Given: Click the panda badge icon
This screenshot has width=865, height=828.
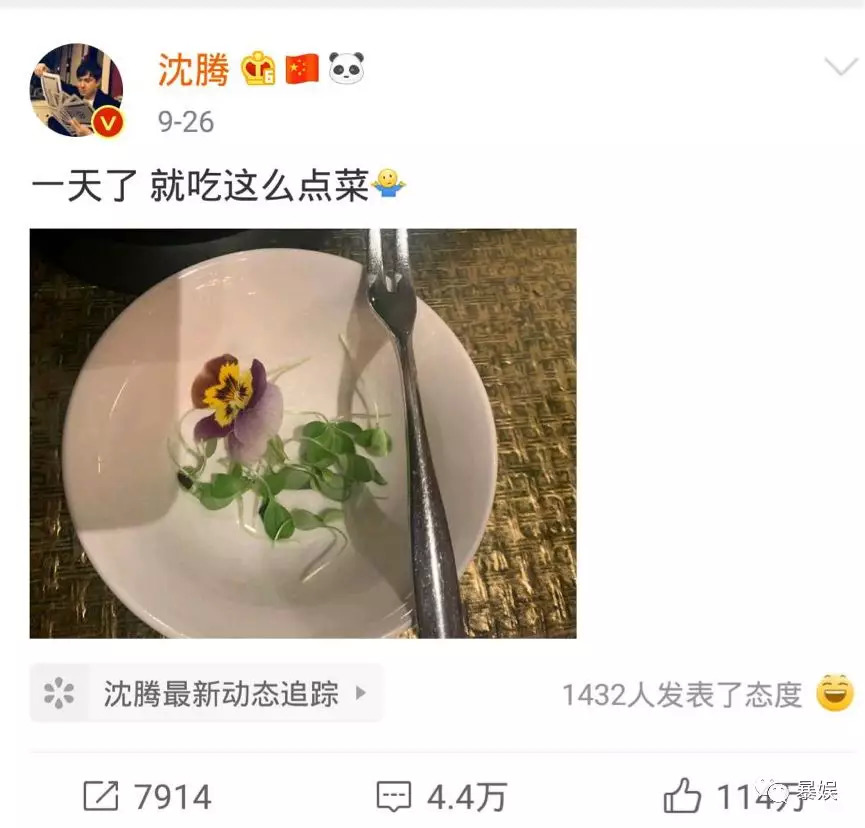Looking at the screenshot, I should (x=346, y=68).
